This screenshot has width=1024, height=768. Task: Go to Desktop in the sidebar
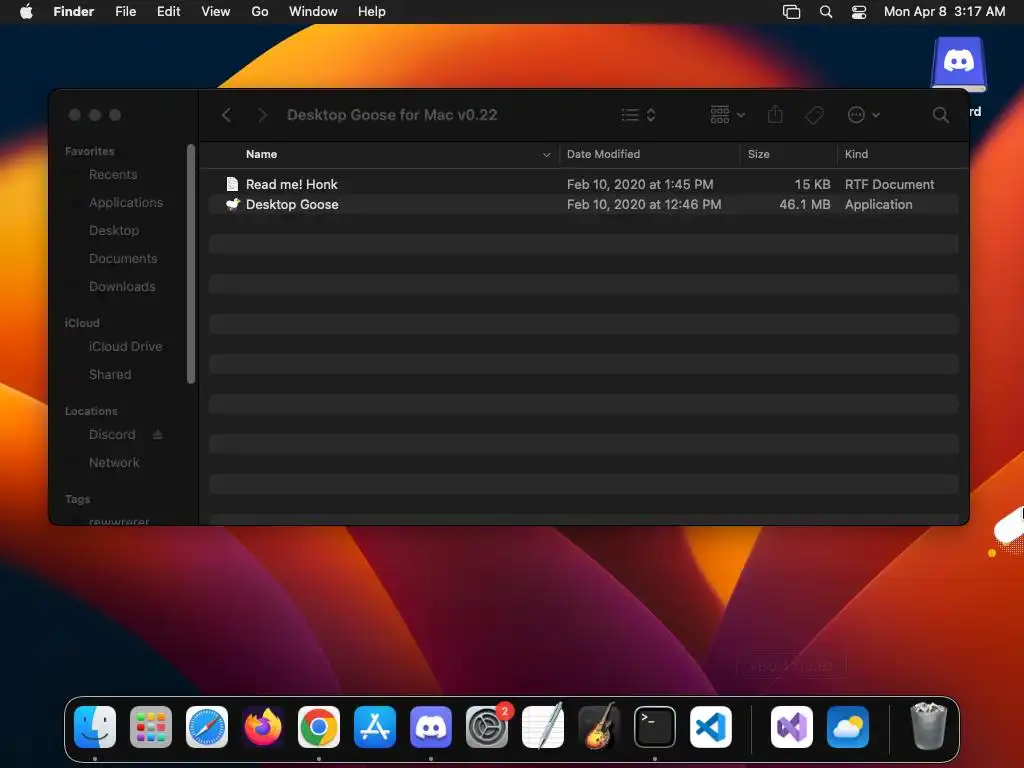pos(114,231)
